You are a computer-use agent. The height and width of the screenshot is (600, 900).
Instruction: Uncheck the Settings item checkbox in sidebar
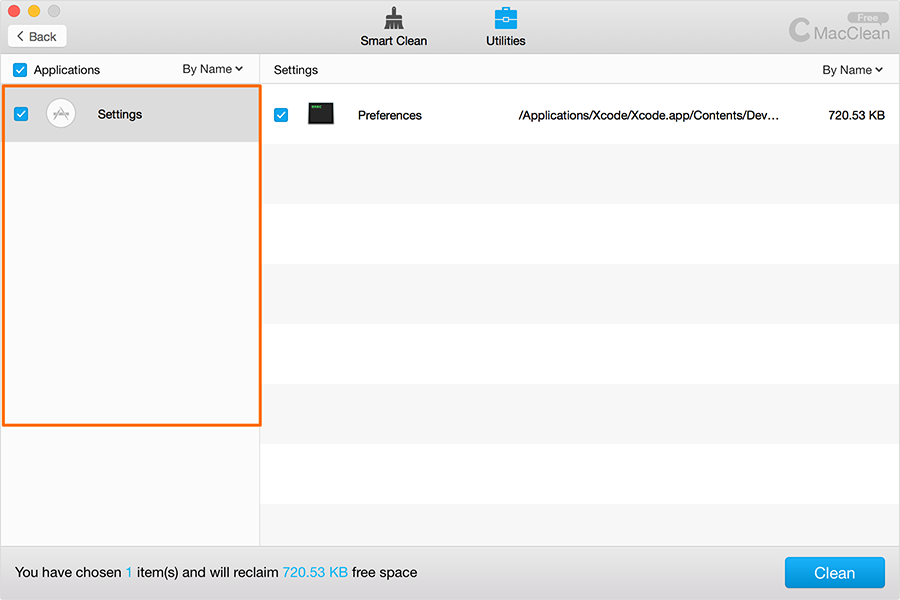[21, 114]
